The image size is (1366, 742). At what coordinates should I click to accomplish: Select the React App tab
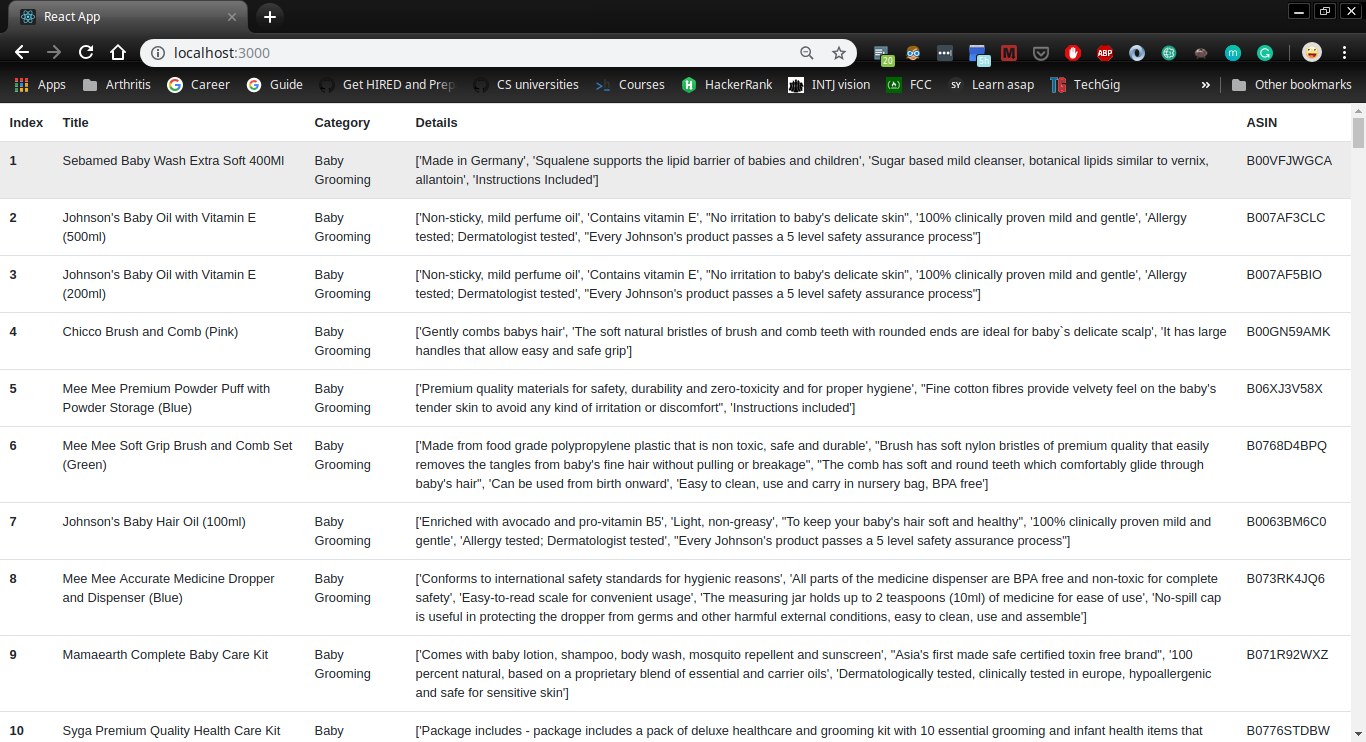(127, 17)
